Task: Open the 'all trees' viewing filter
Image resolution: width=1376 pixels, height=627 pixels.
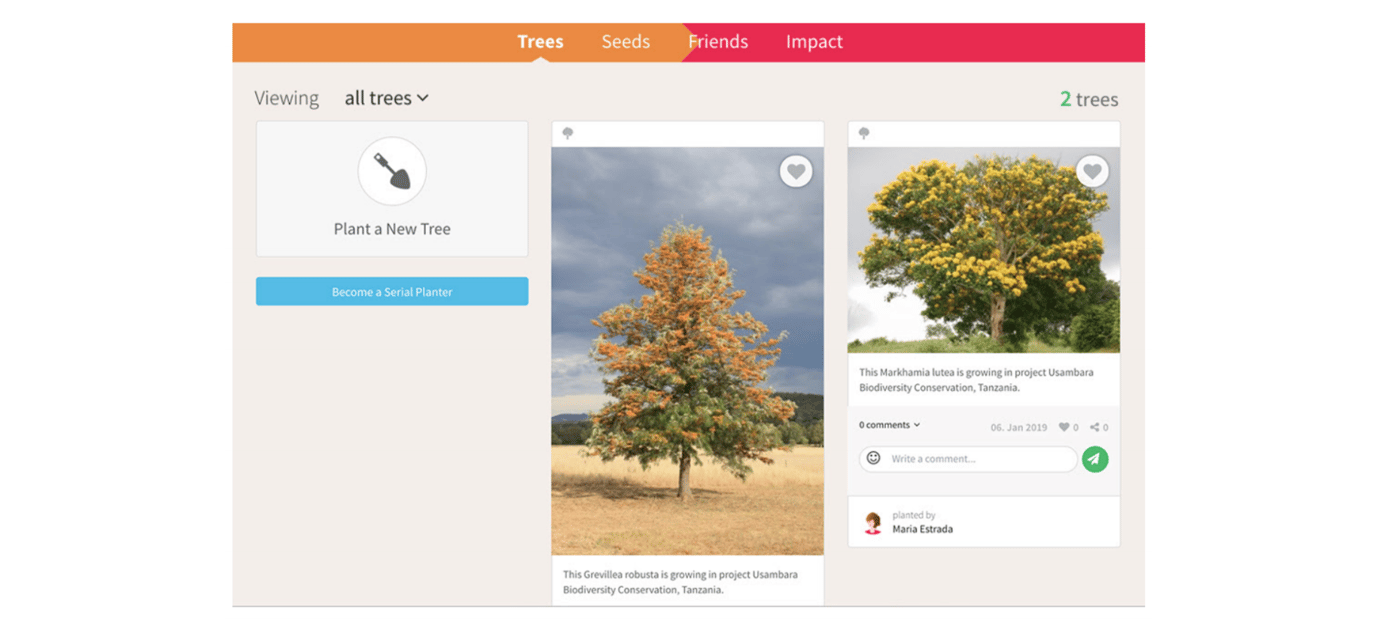Action: click(386, 97)
